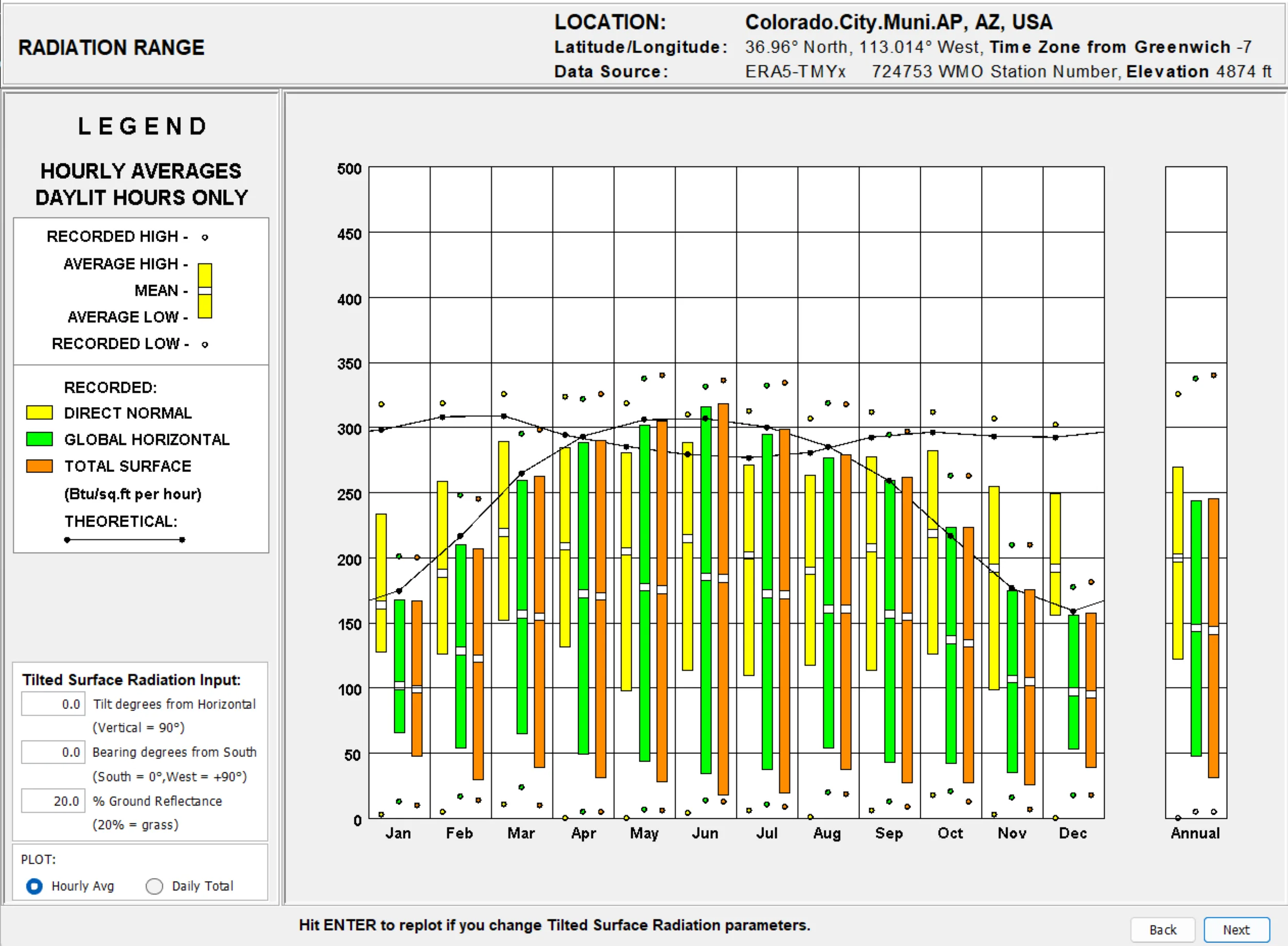Click the Annual orange Total Surface bar
The height and width of the screenshot is (946, 1288).
tap(1214, 638)
